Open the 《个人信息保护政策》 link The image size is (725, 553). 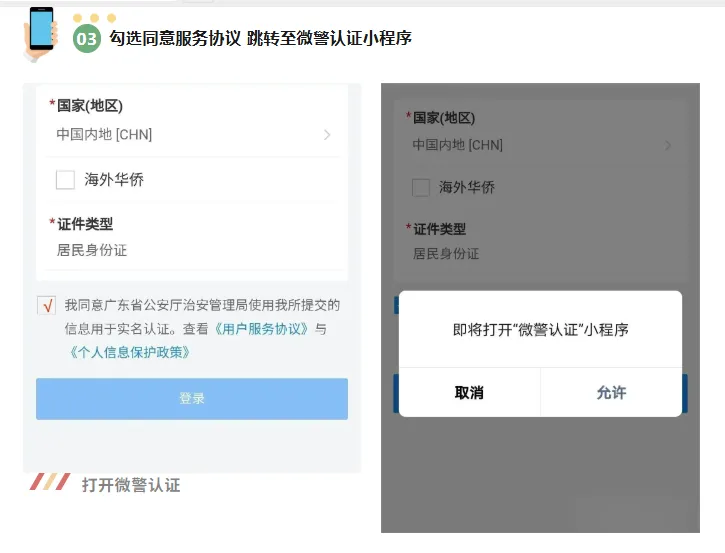[128, 352]
